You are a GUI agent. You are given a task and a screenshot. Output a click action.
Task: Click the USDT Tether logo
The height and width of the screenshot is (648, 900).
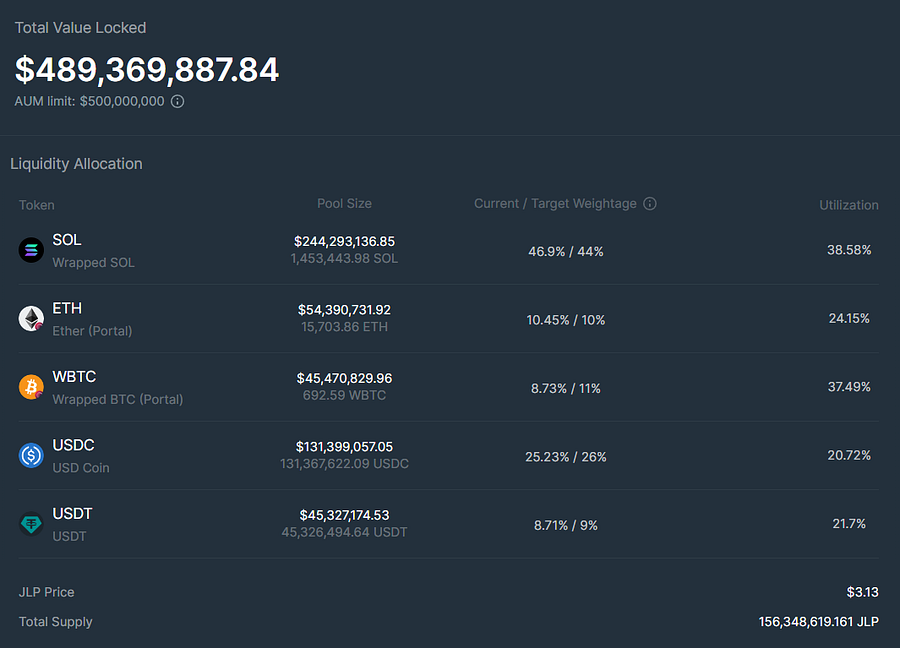click(x=31, y=523)
